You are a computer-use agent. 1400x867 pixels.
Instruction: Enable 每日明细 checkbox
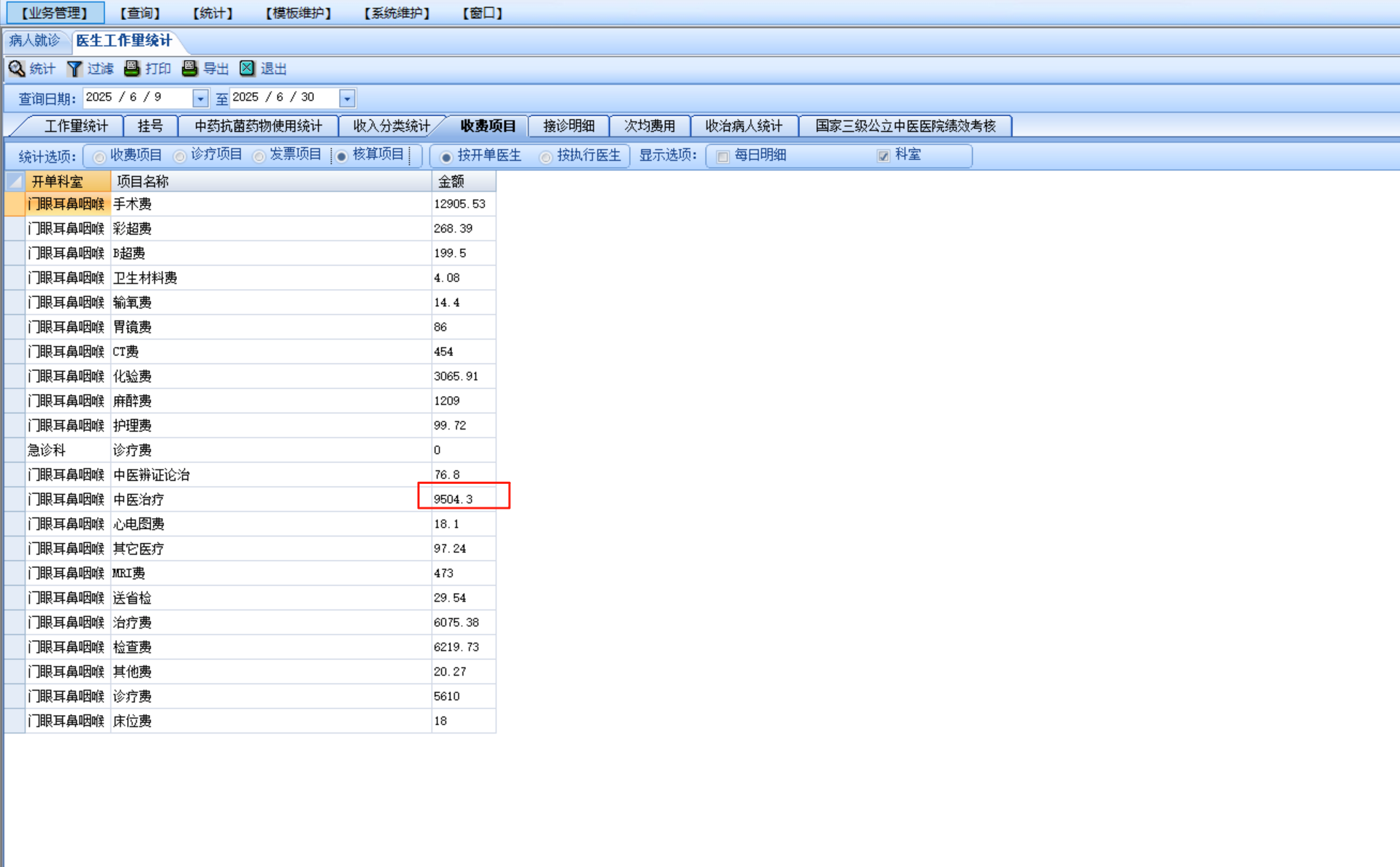(x=723, y=156)
